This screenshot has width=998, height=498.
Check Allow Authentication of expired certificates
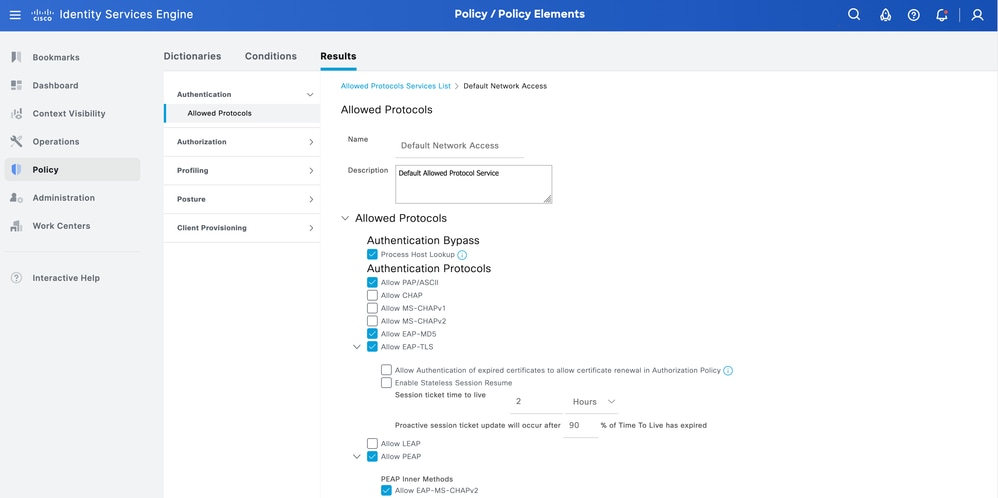tap(386, 370)
